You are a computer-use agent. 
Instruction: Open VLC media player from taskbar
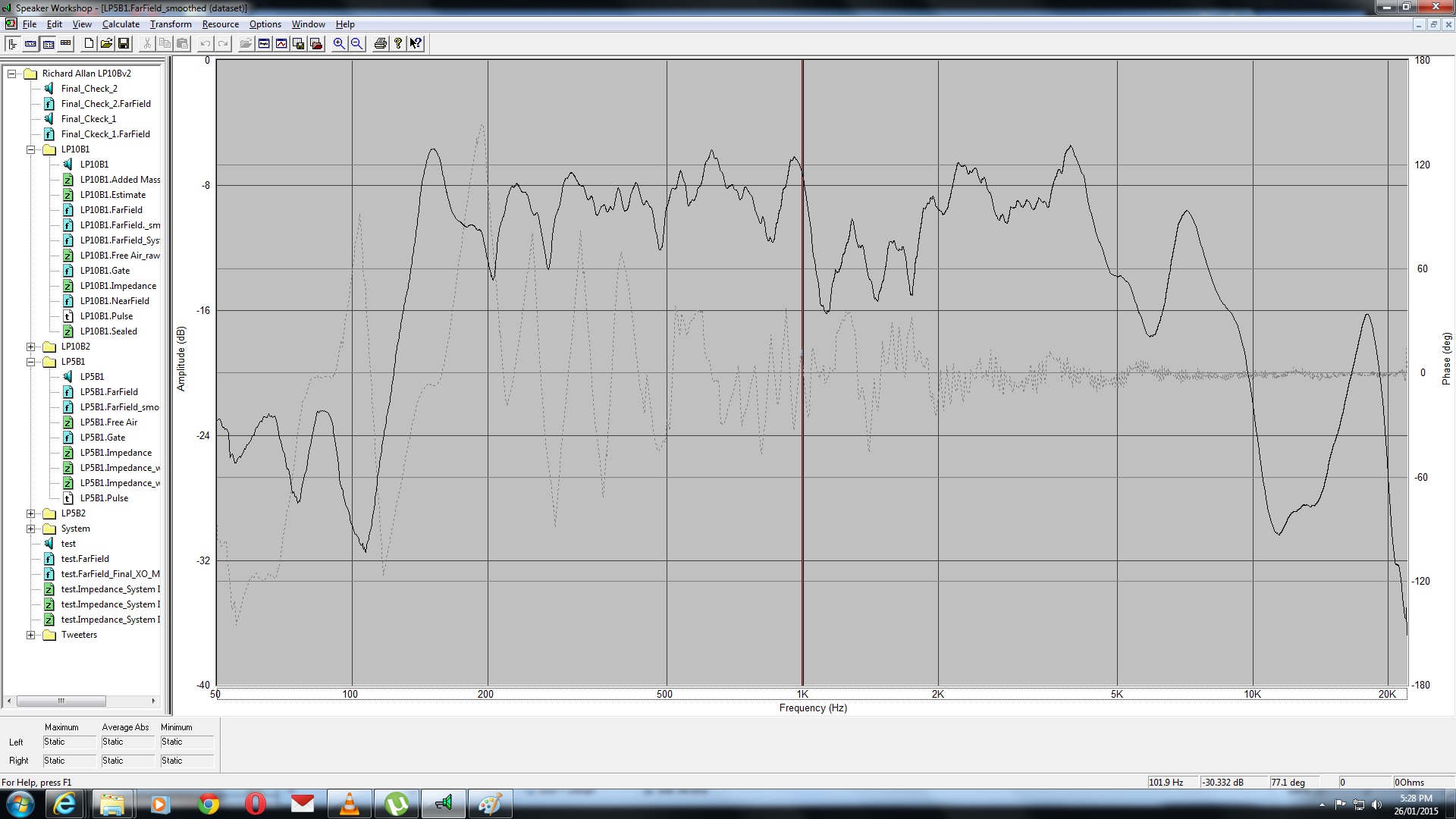click(x=349, y=804)
